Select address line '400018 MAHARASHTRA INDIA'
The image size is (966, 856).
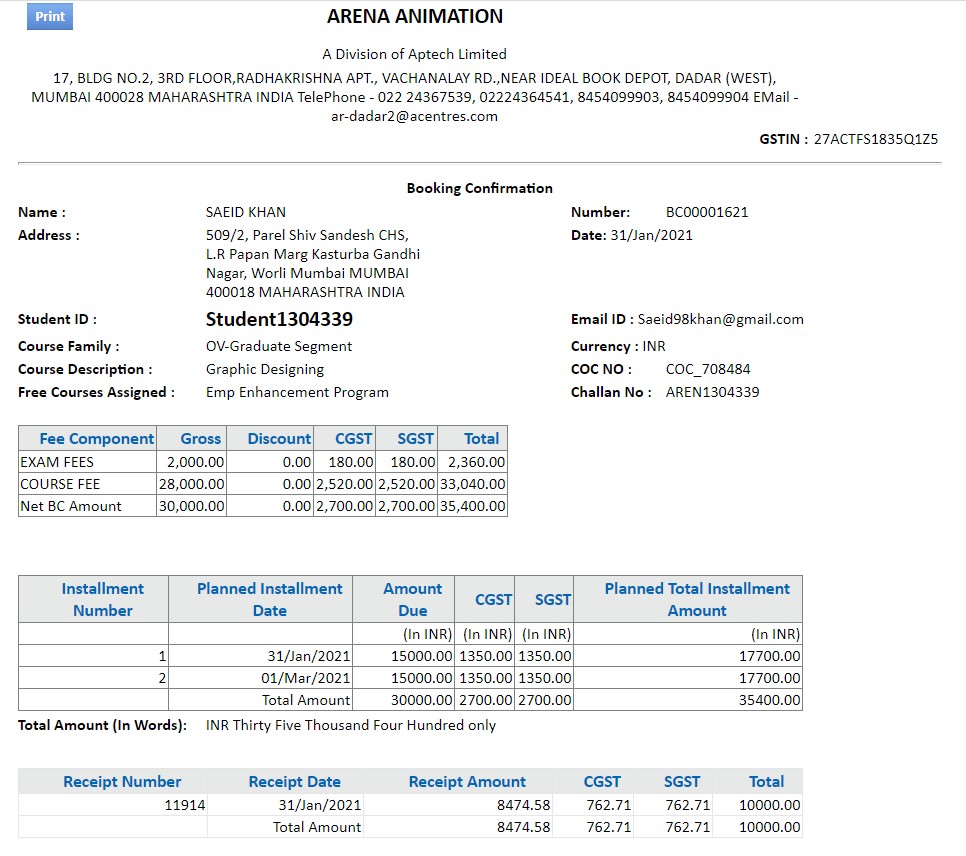pos(305,292)
